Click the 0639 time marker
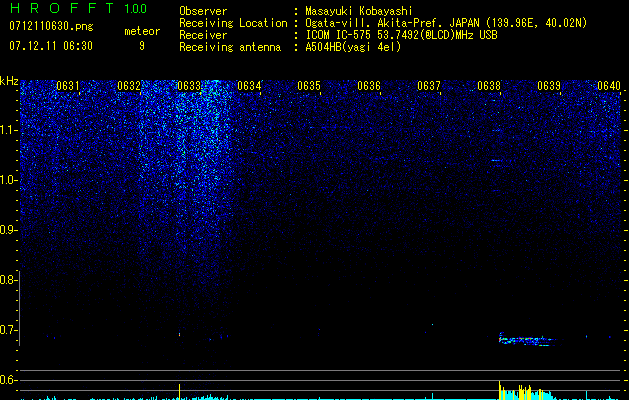The image size is (629, 400). (549, 86)
